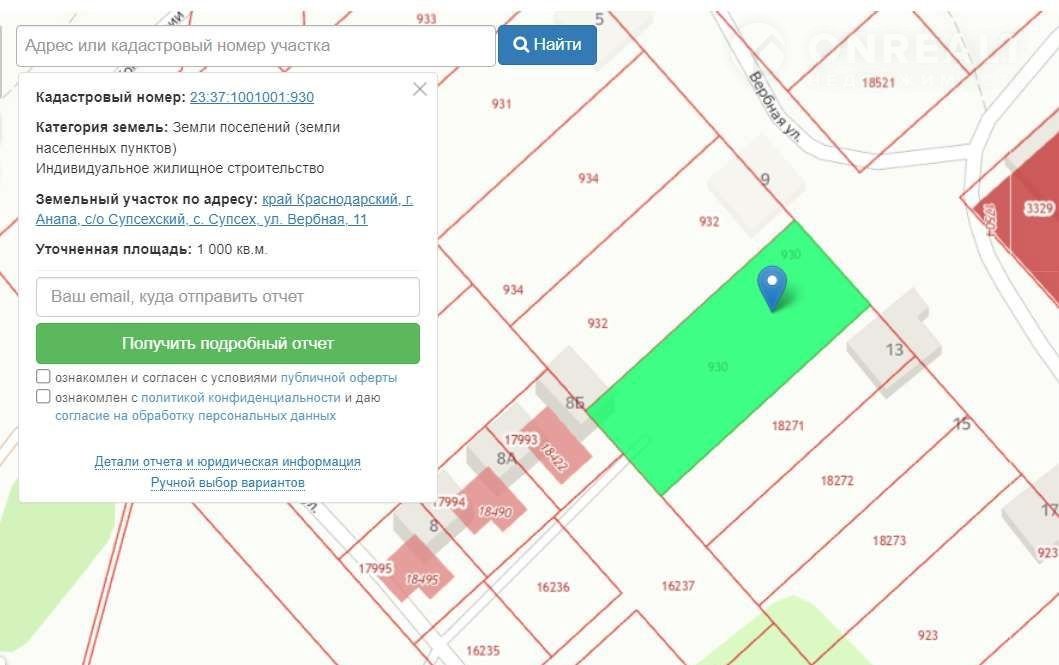Open the публичной оферты link
Viewport: 1059px width, 665px height.
click(x=339, y=378)
